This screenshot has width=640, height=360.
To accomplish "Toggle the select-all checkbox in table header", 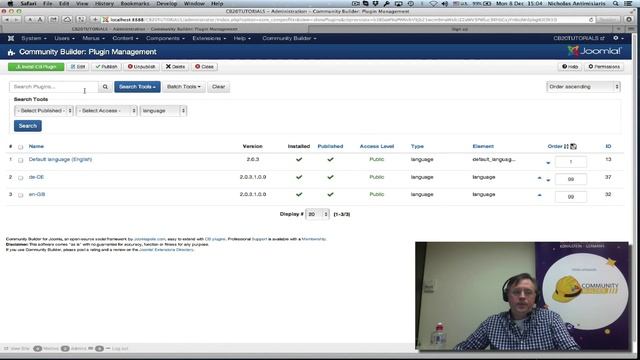I will point(20,147).
